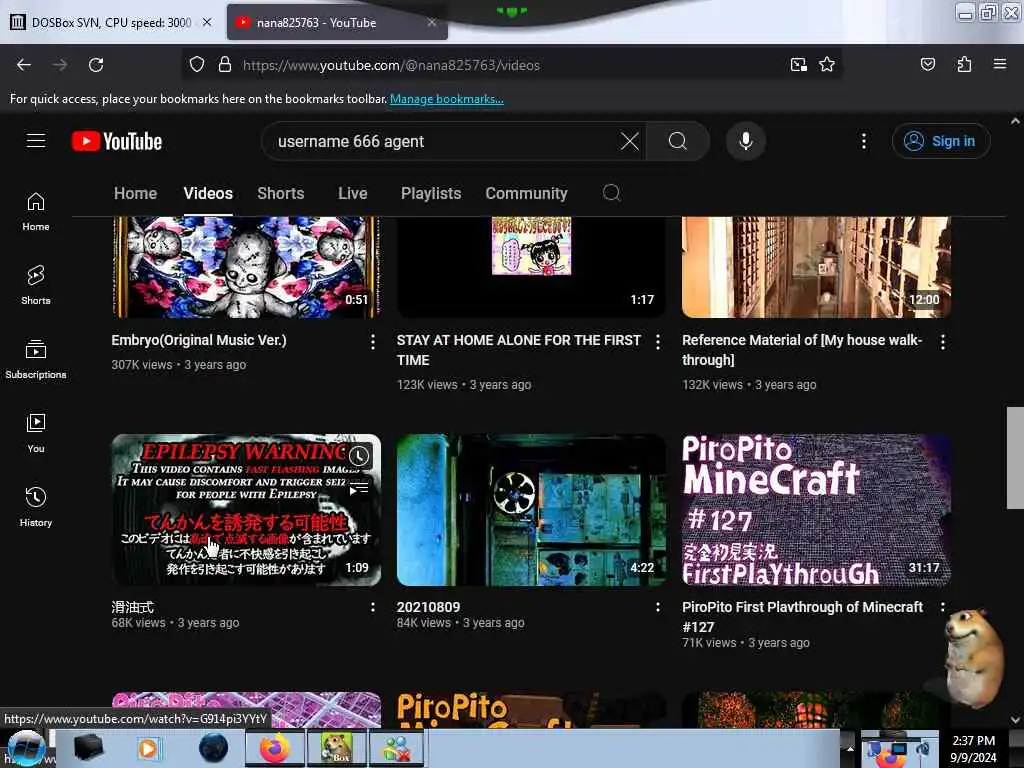Screen dimensions: 1024x768
Task: Click the Firefox taskbar icon
Action: tap(274, 748)
